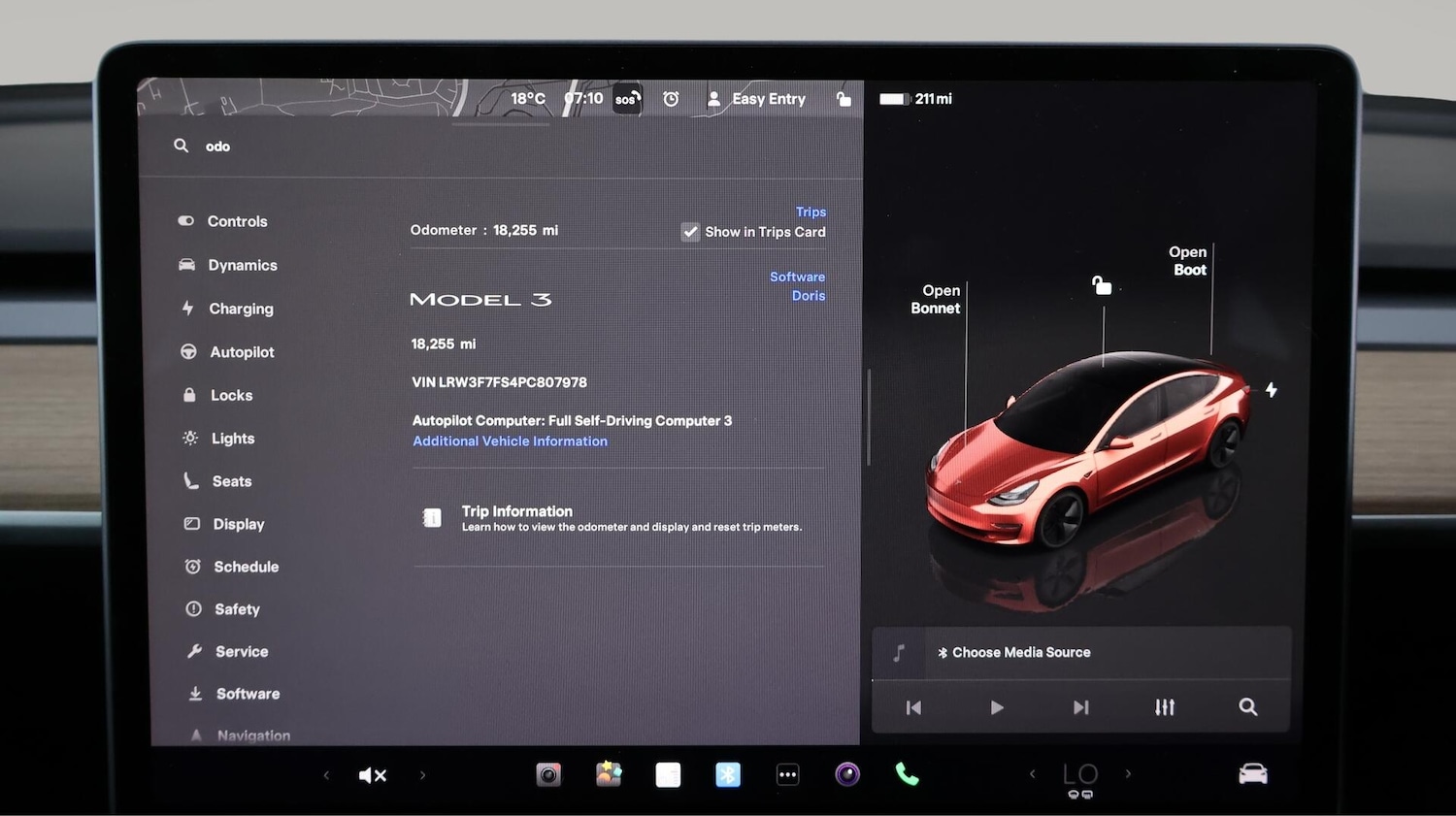
Task: Open the white notes app icon in dock
Action: [x=668, y=774]
